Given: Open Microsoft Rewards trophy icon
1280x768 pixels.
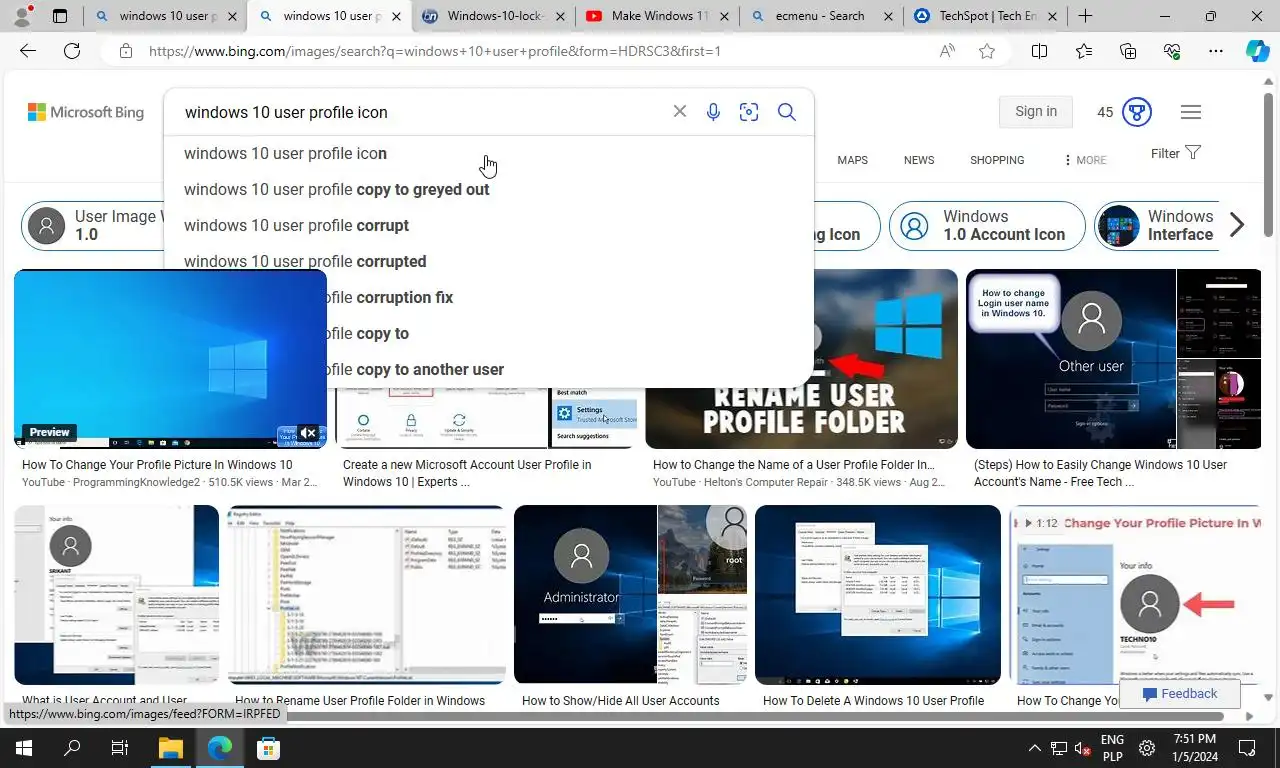Looking at the screenshot, I should point(1137,112).
